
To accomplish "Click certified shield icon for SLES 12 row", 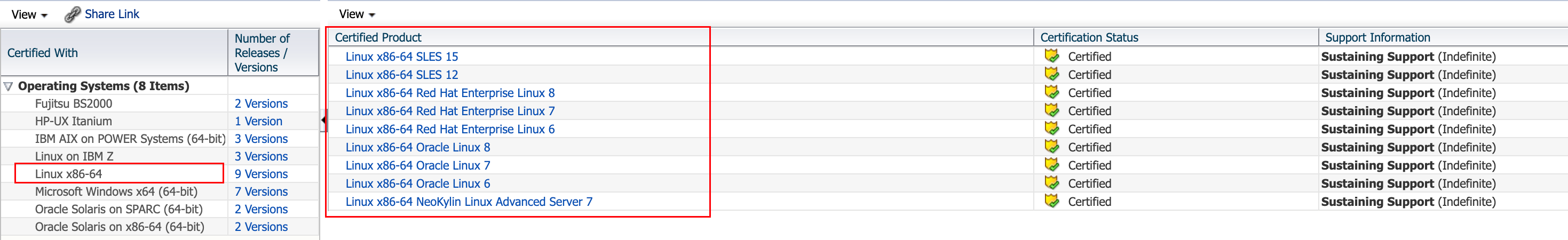I will [1051, 74].
